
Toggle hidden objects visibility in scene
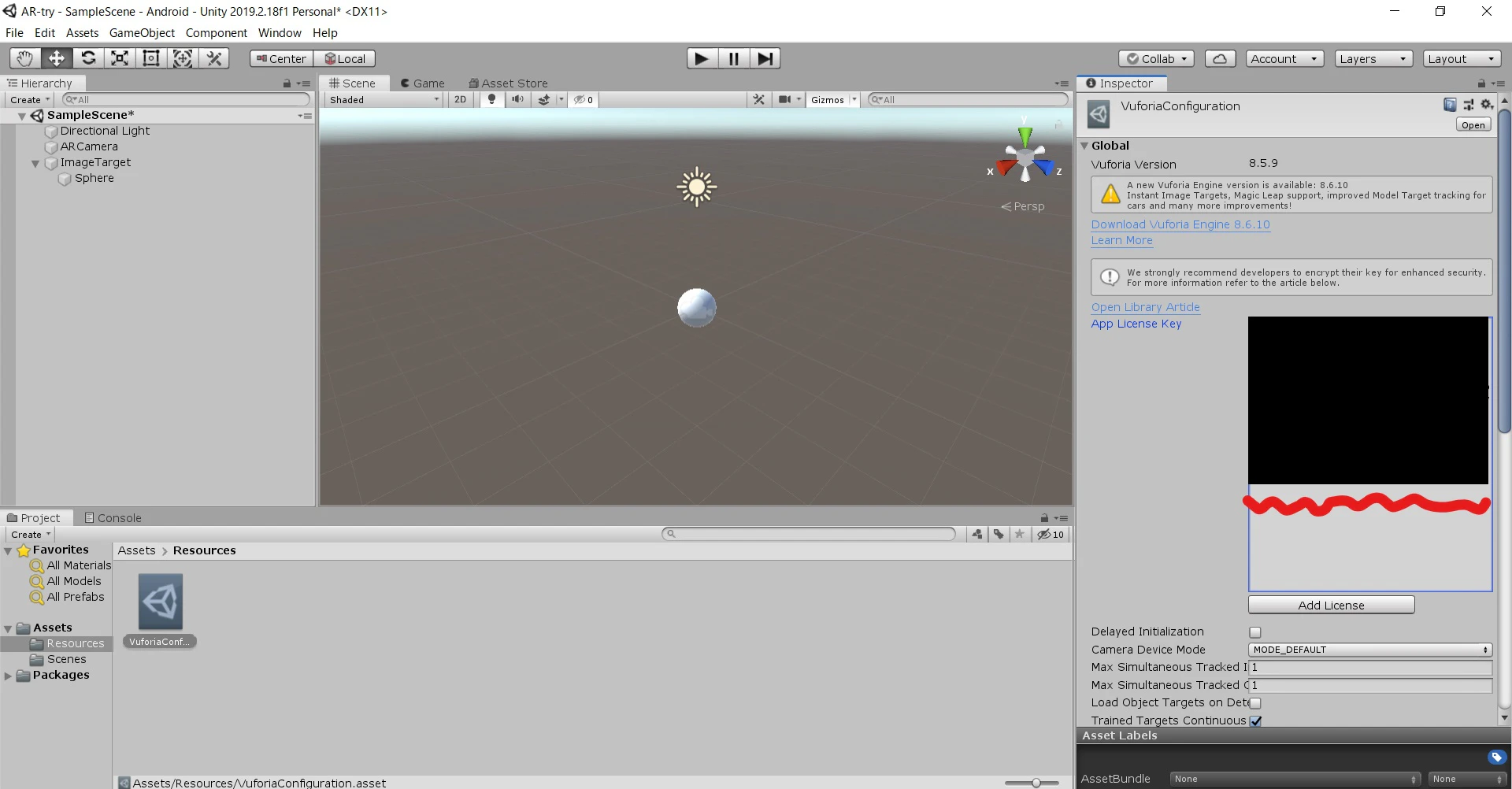[x=584, y=100]
